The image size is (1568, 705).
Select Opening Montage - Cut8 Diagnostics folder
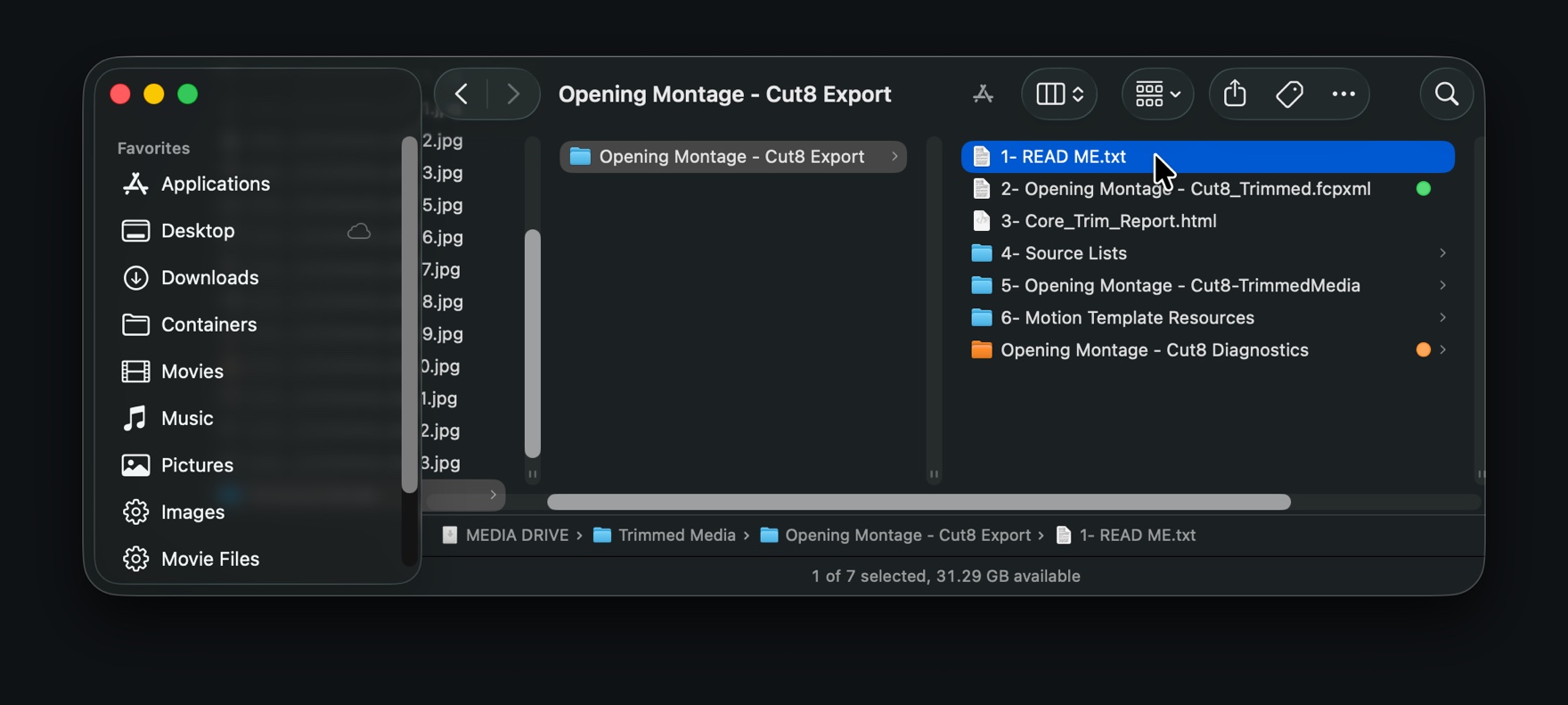[x=1208, y=350]
